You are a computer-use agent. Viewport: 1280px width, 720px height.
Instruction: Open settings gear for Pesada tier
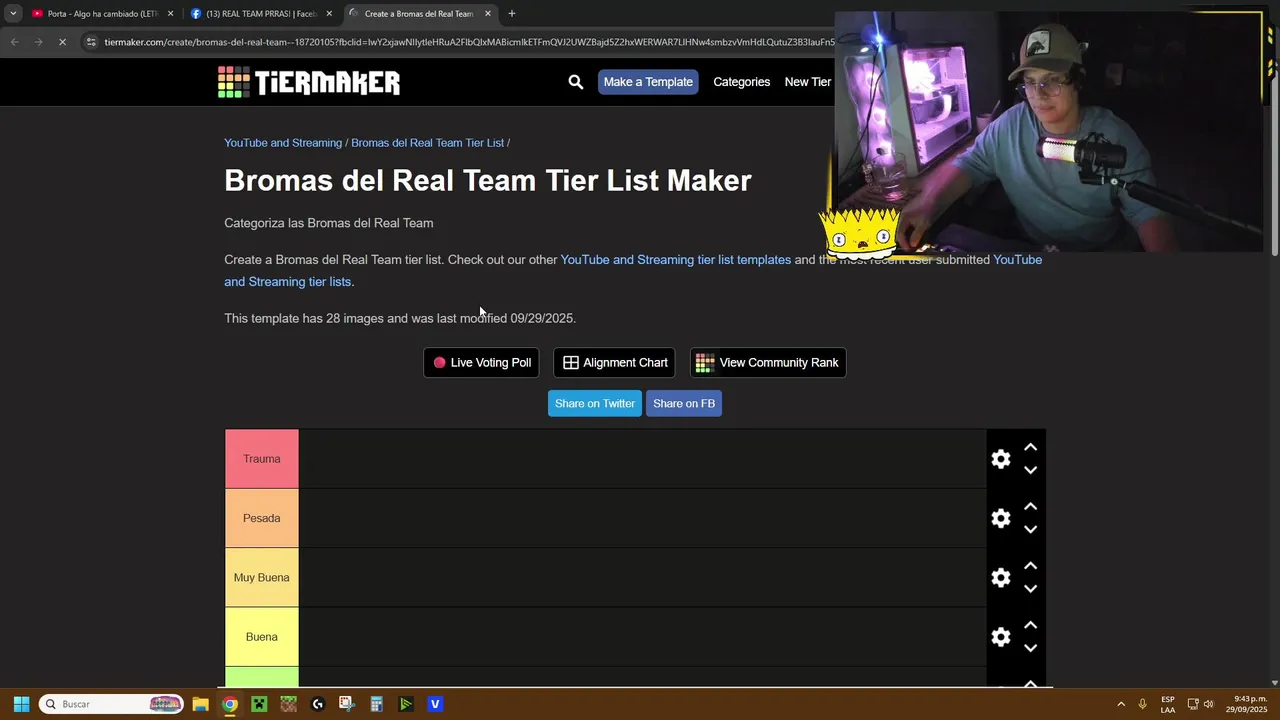(1001, 518)
